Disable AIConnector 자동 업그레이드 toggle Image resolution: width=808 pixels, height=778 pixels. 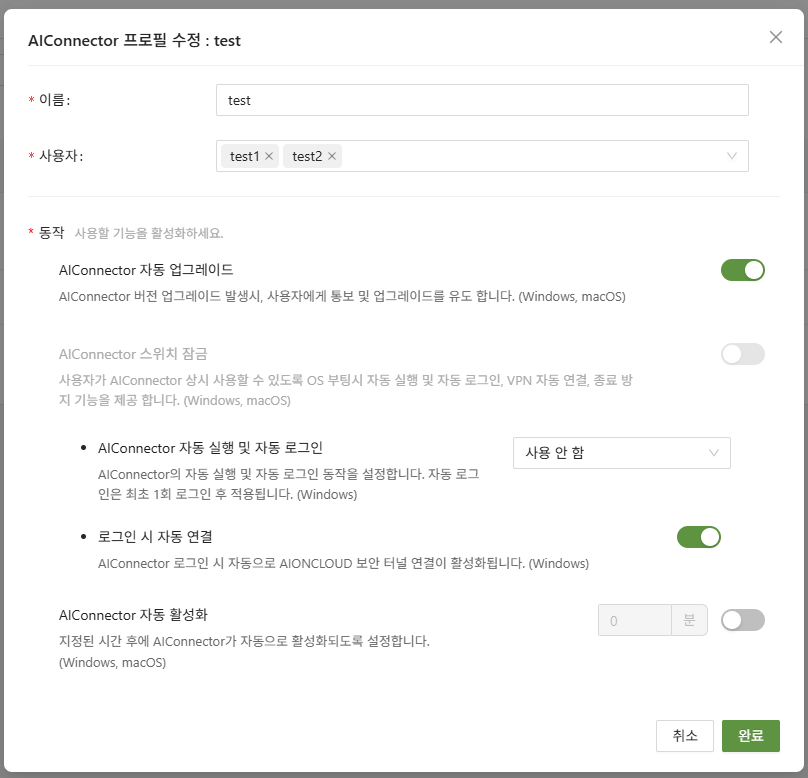point(742,270)
